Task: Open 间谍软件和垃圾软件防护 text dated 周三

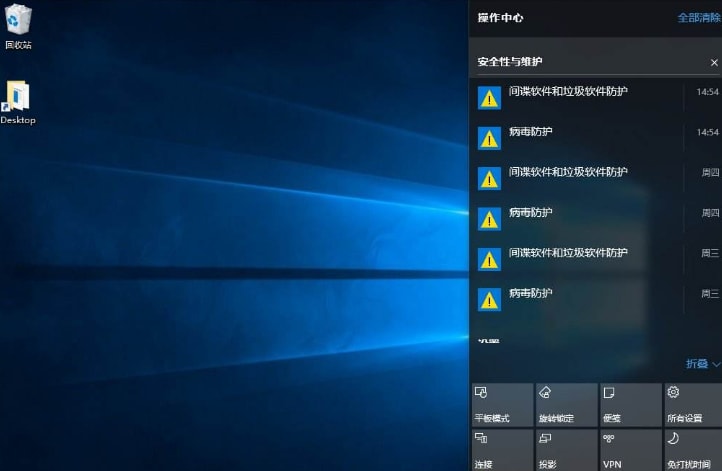Action: (568, 253)
